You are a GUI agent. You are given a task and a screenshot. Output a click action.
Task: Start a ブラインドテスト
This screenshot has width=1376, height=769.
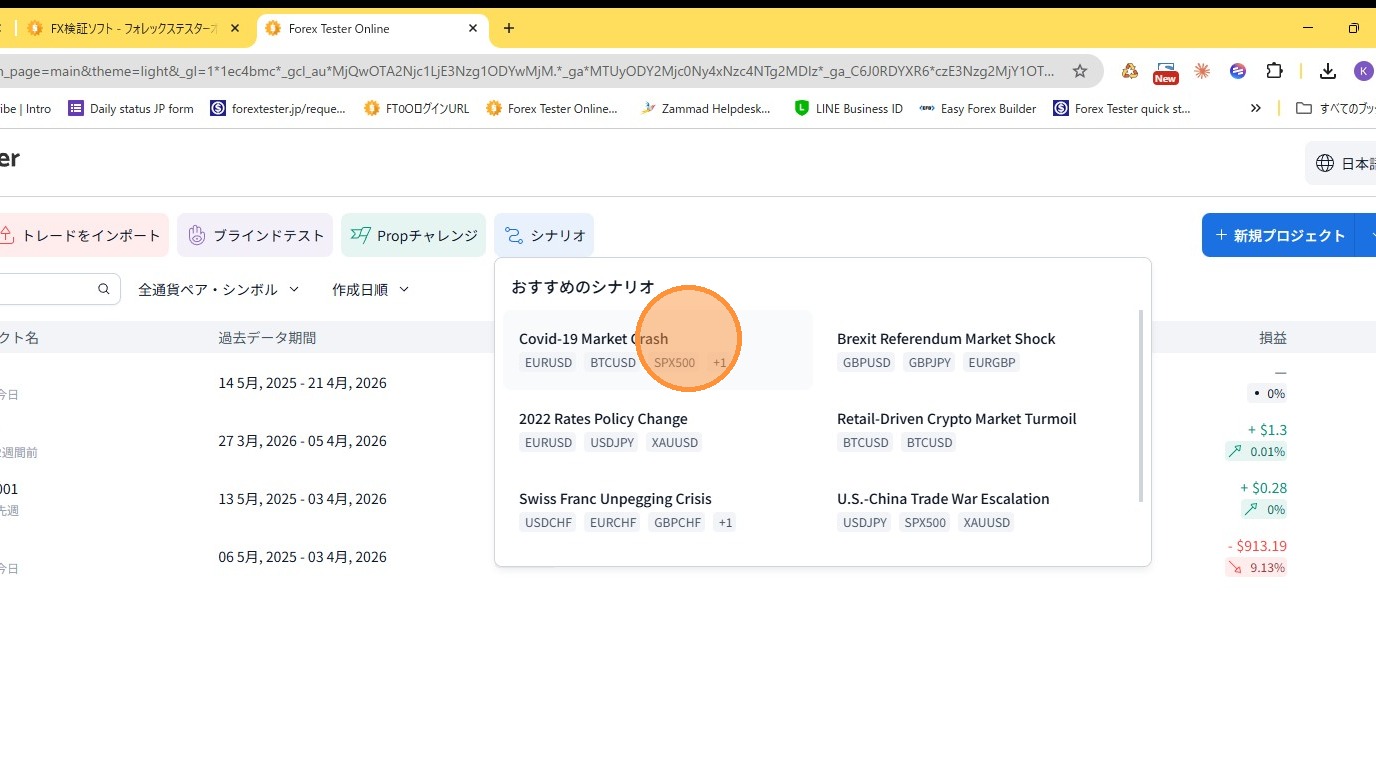(255, 235)
